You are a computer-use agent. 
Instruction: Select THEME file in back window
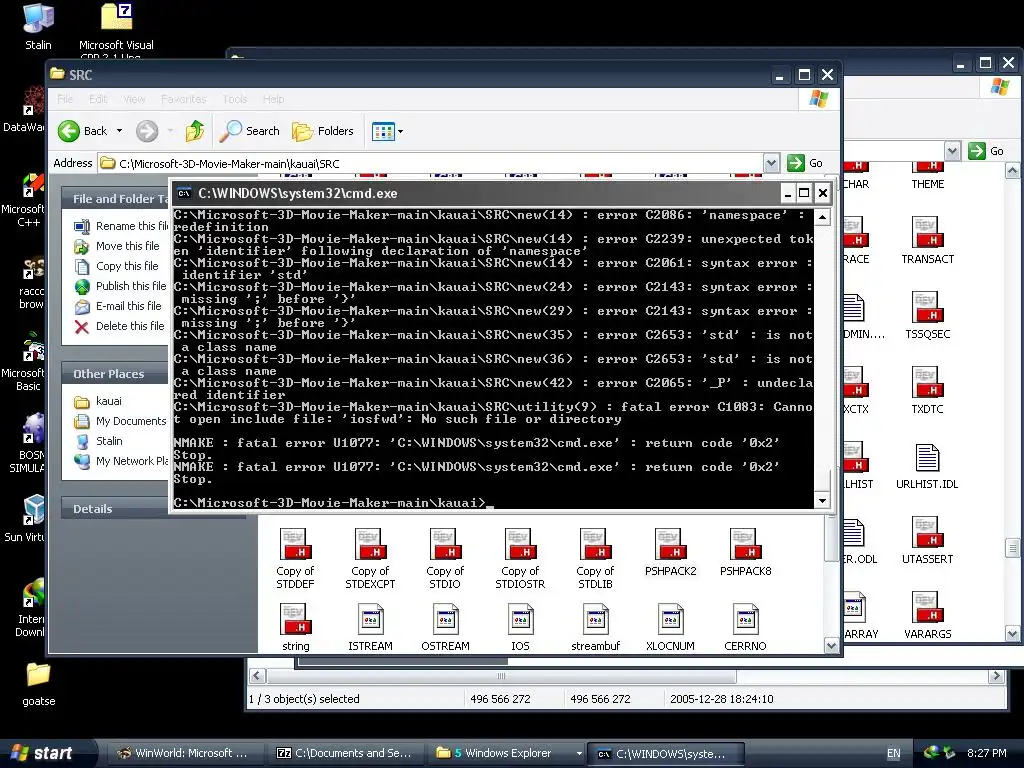tap(927, 176)
